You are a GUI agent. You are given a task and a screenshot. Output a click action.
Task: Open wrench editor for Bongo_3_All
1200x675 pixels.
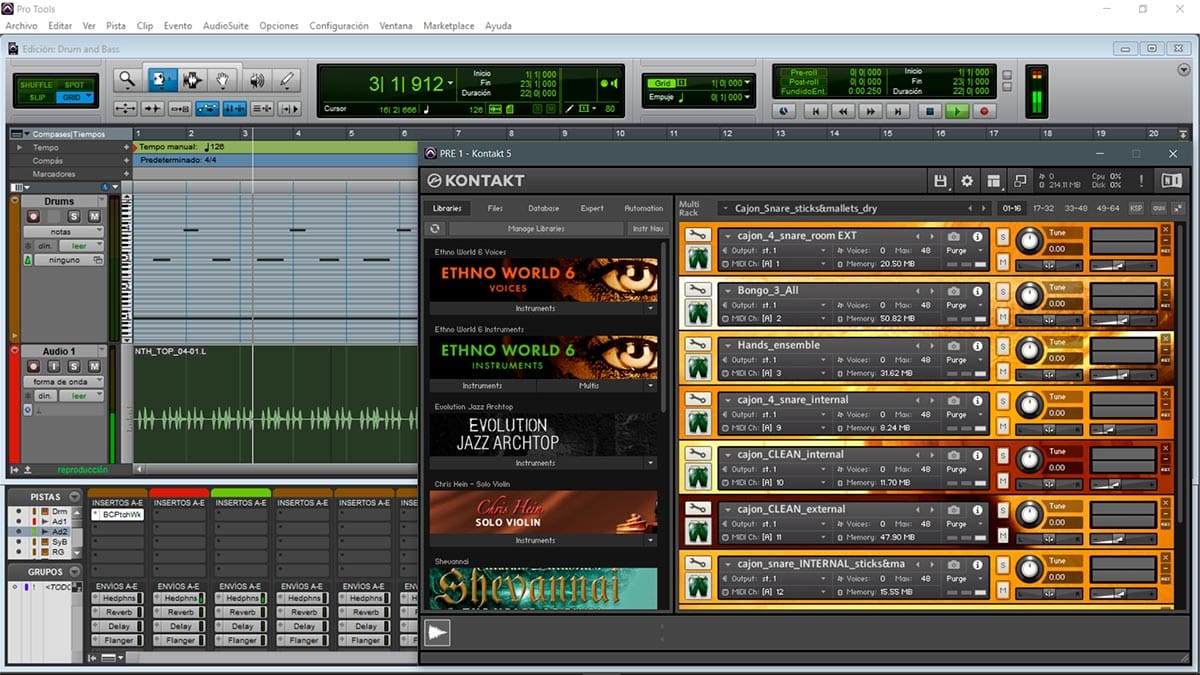(x=698, y=290)
